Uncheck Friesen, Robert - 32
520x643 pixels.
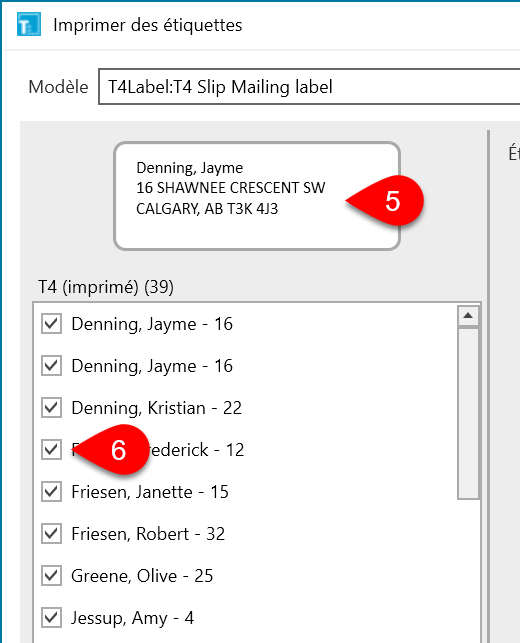51,534
